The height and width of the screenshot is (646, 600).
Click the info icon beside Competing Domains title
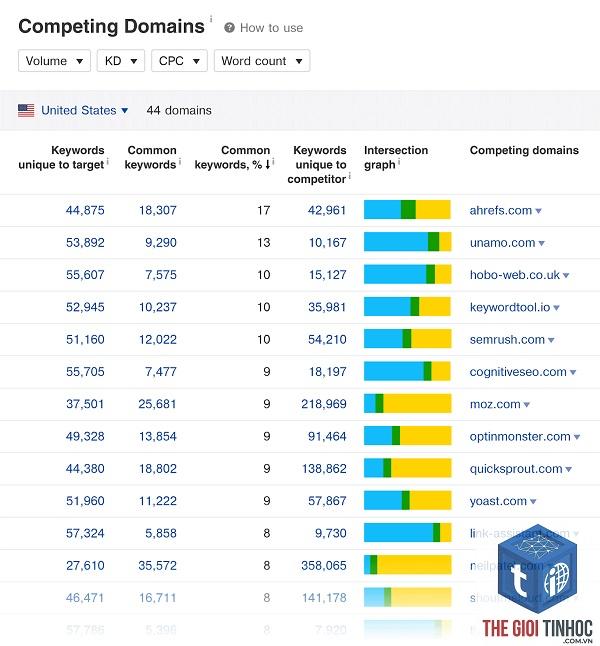[211, 19]
